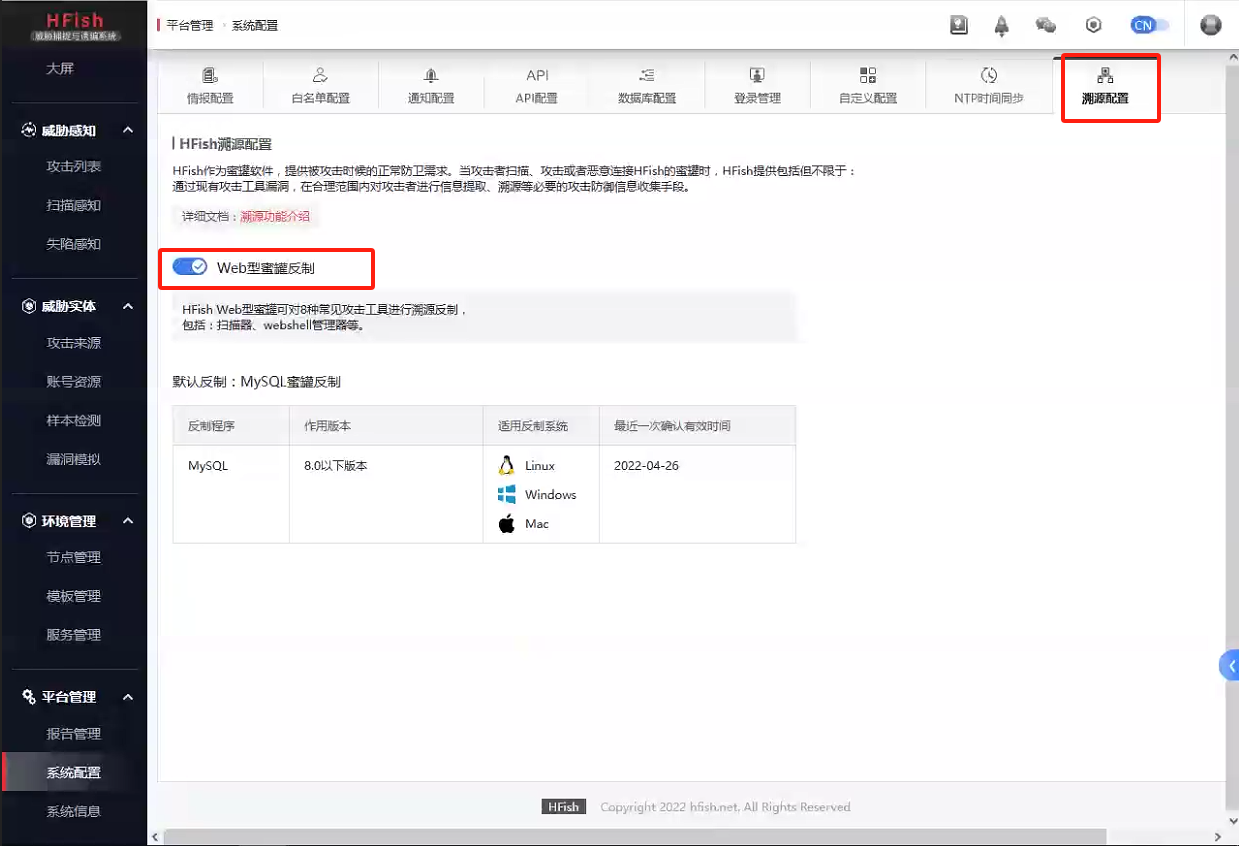The height and width of the screenshot is (846, 1239).
Task: Open 扫描感知 in the sidebar
Action: click(x=74, y=206)
